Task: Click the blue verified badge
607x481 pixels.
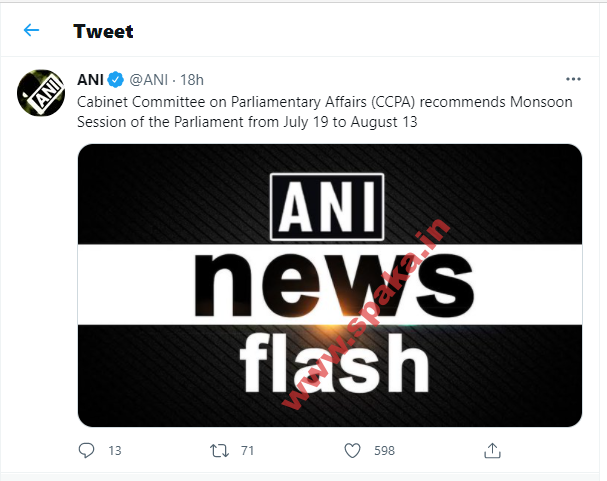Action: [x=116, y=79]
